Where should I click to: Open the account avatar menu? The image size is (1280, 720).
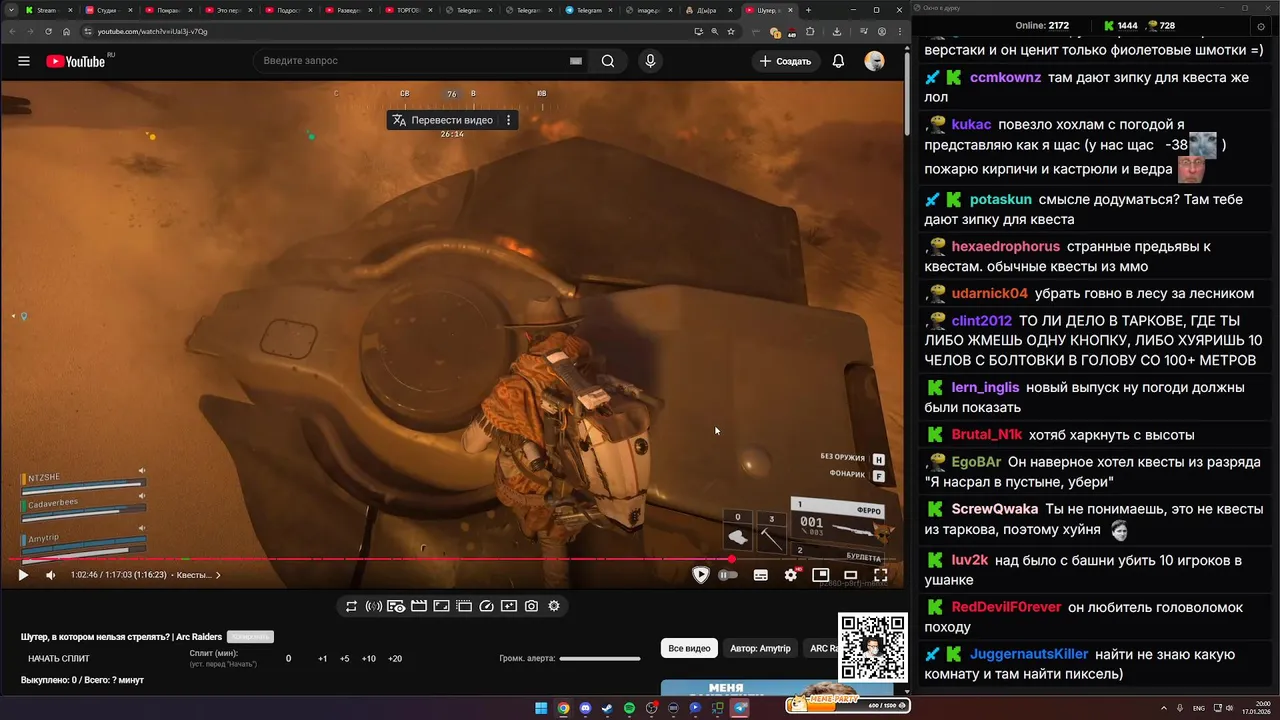coord(874,61)
